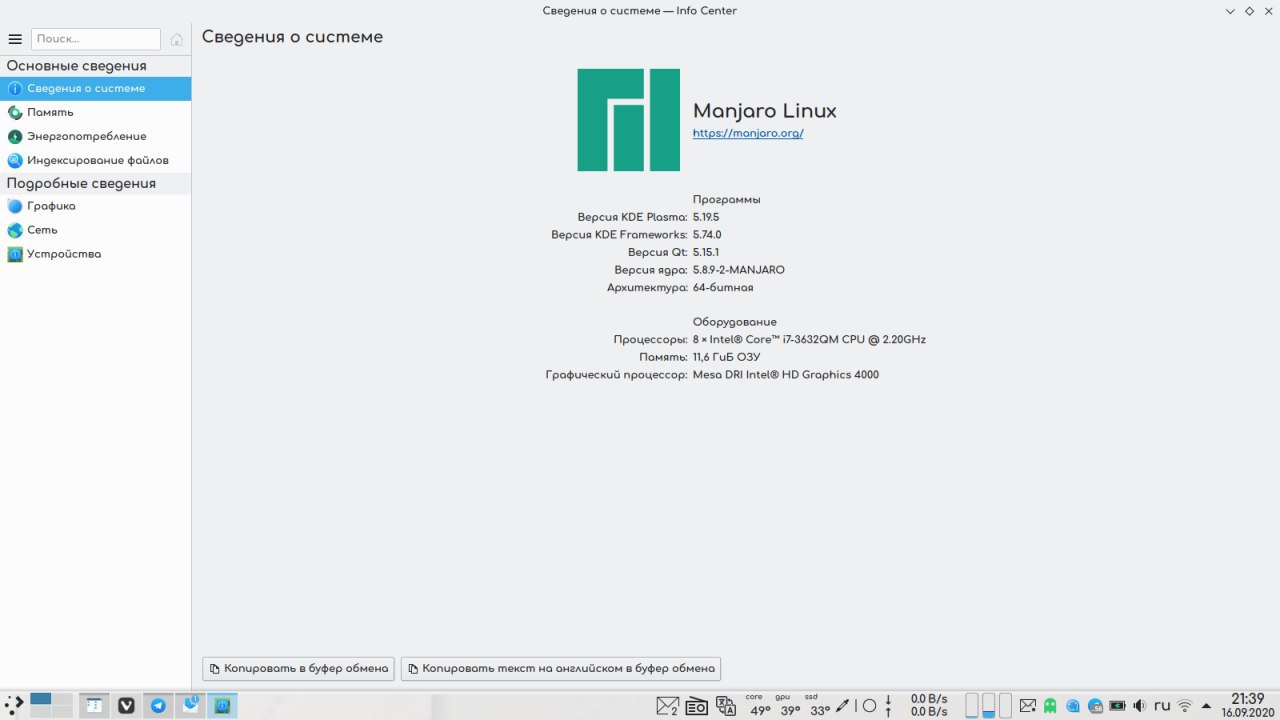Click the radio applet icon in panel
This screenshot has width=1280, height=720.
coord(697,706)
